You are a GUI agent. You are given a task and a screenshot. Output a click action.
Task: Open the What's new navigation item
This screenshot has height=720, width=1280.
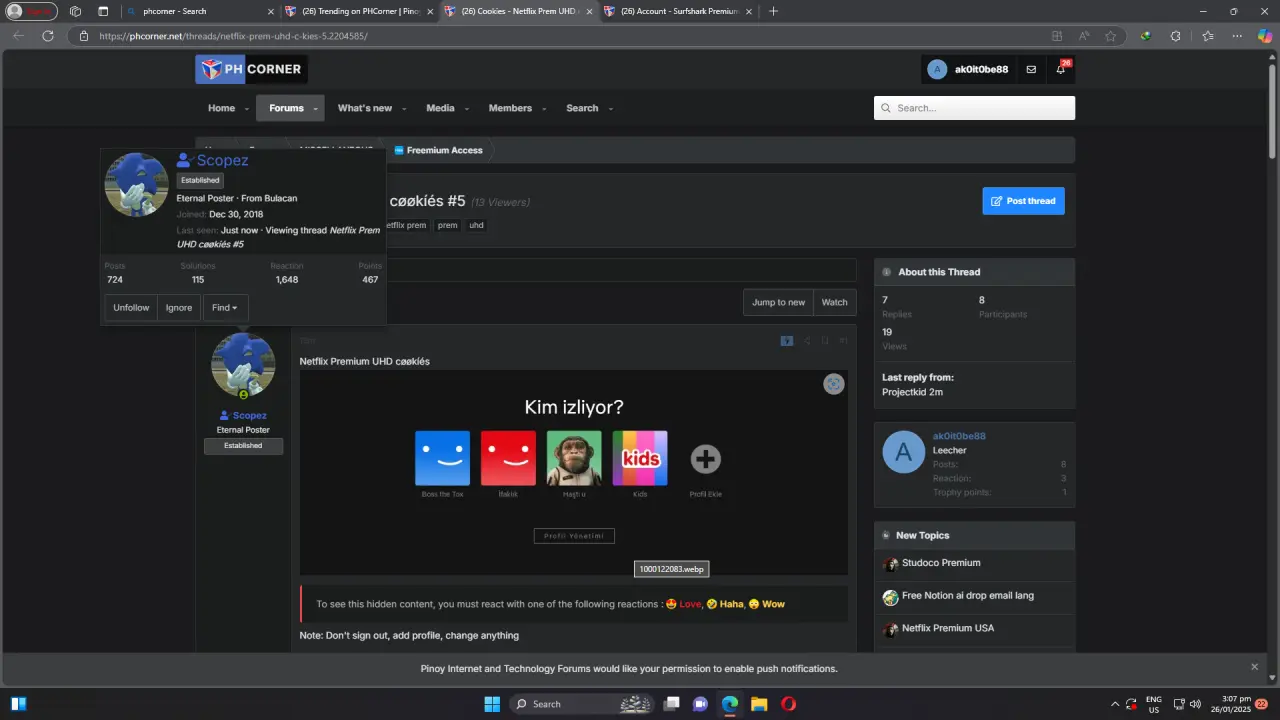coord(365,108)
